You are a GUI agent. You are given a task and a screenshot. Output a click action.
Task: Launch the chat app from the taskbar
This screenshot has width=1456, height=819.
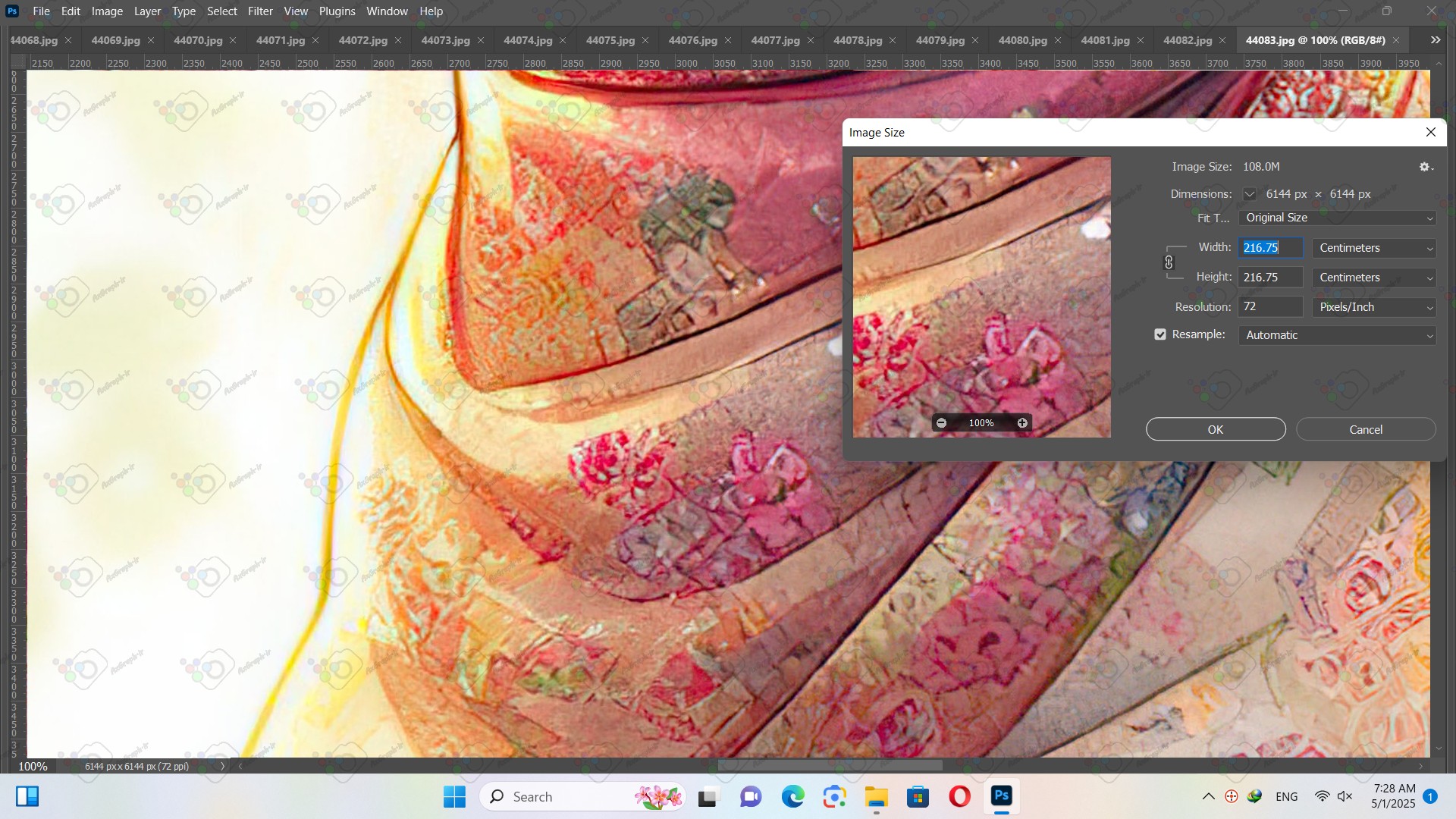point(751,797)
